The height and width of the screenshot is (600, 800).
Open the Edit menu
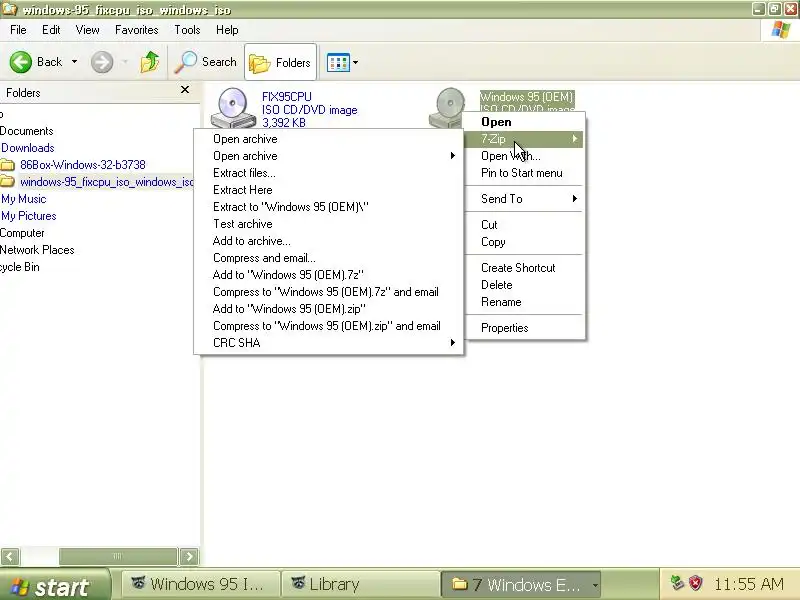coord(51,30)
